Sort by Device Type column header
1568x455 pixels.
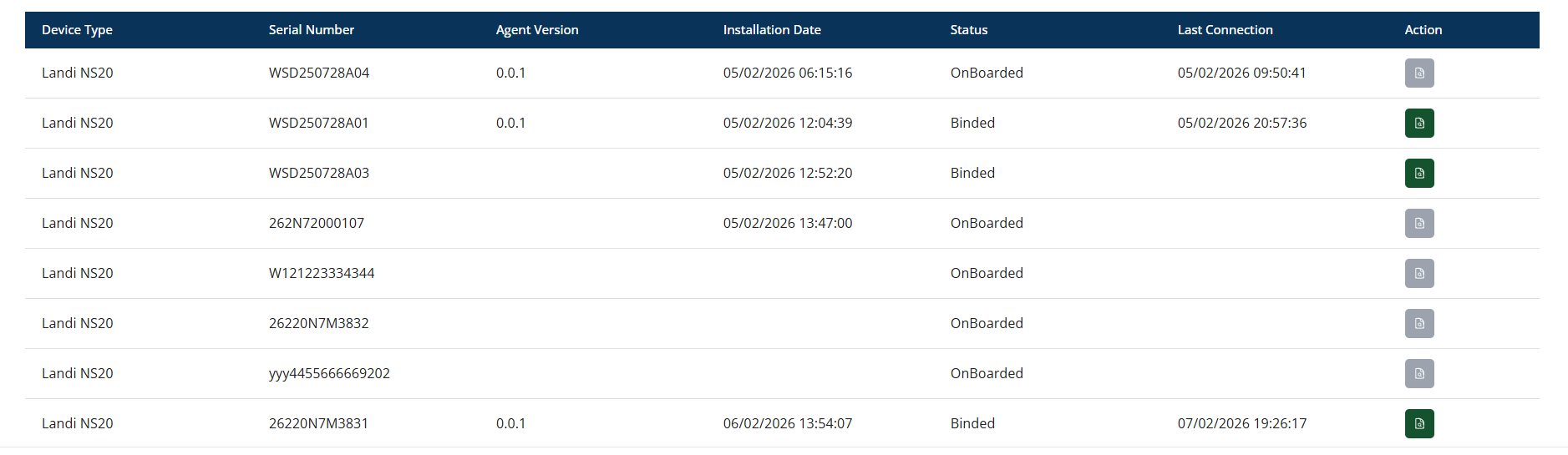pyautogui.click(x=77, y=30)
